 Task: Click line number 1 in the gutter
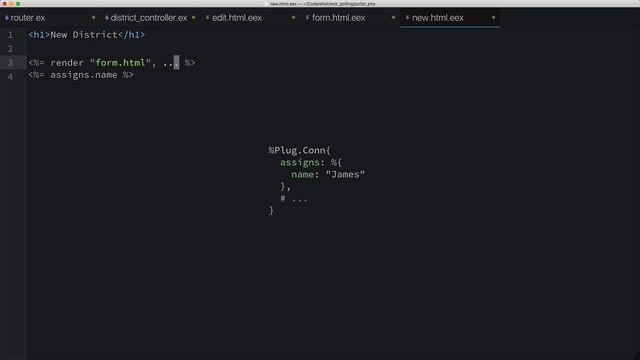tap(11, 35)
